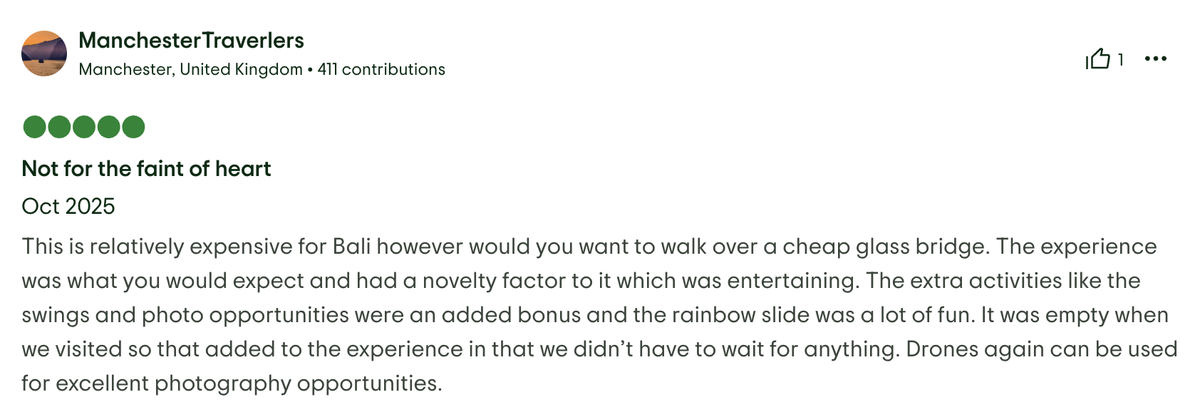Click the first green rating bubble
This screenshot has width=1200, height=402.
(33, 128)
